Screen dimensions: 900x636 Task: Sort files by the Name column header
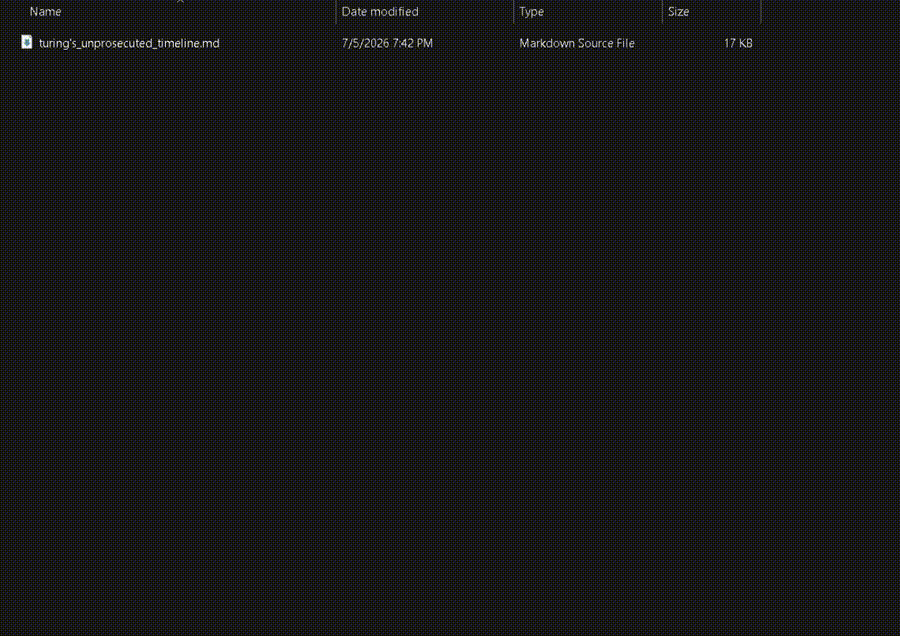[x=45, y=11]
